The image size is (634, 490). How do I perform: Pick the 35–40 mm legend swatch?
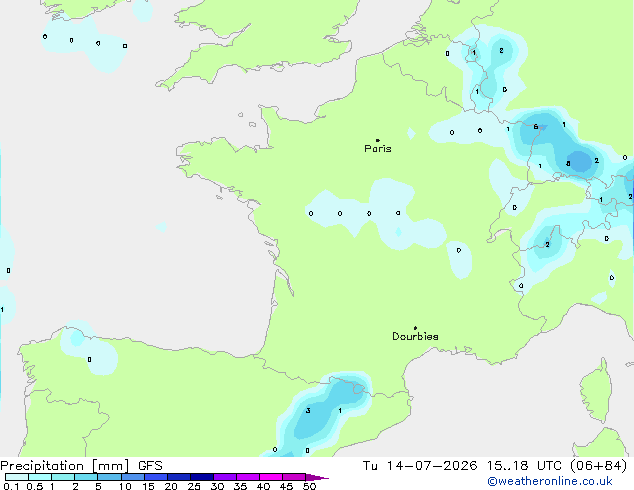click(x=248, y=477)
